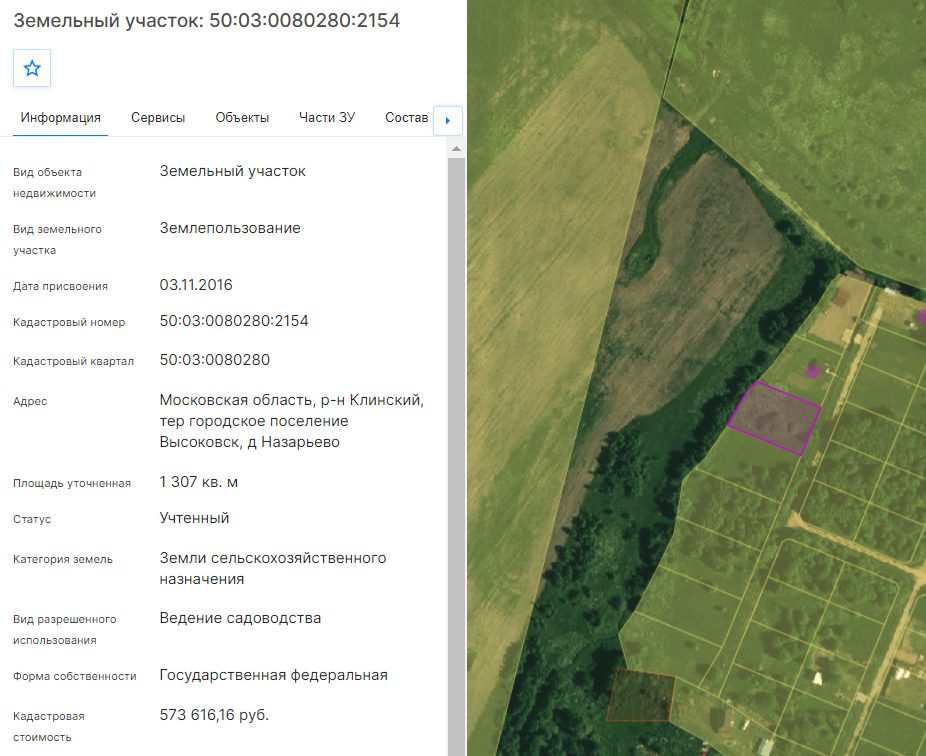Click the Адрес field label
926x756 pixels.
(30, 402)
